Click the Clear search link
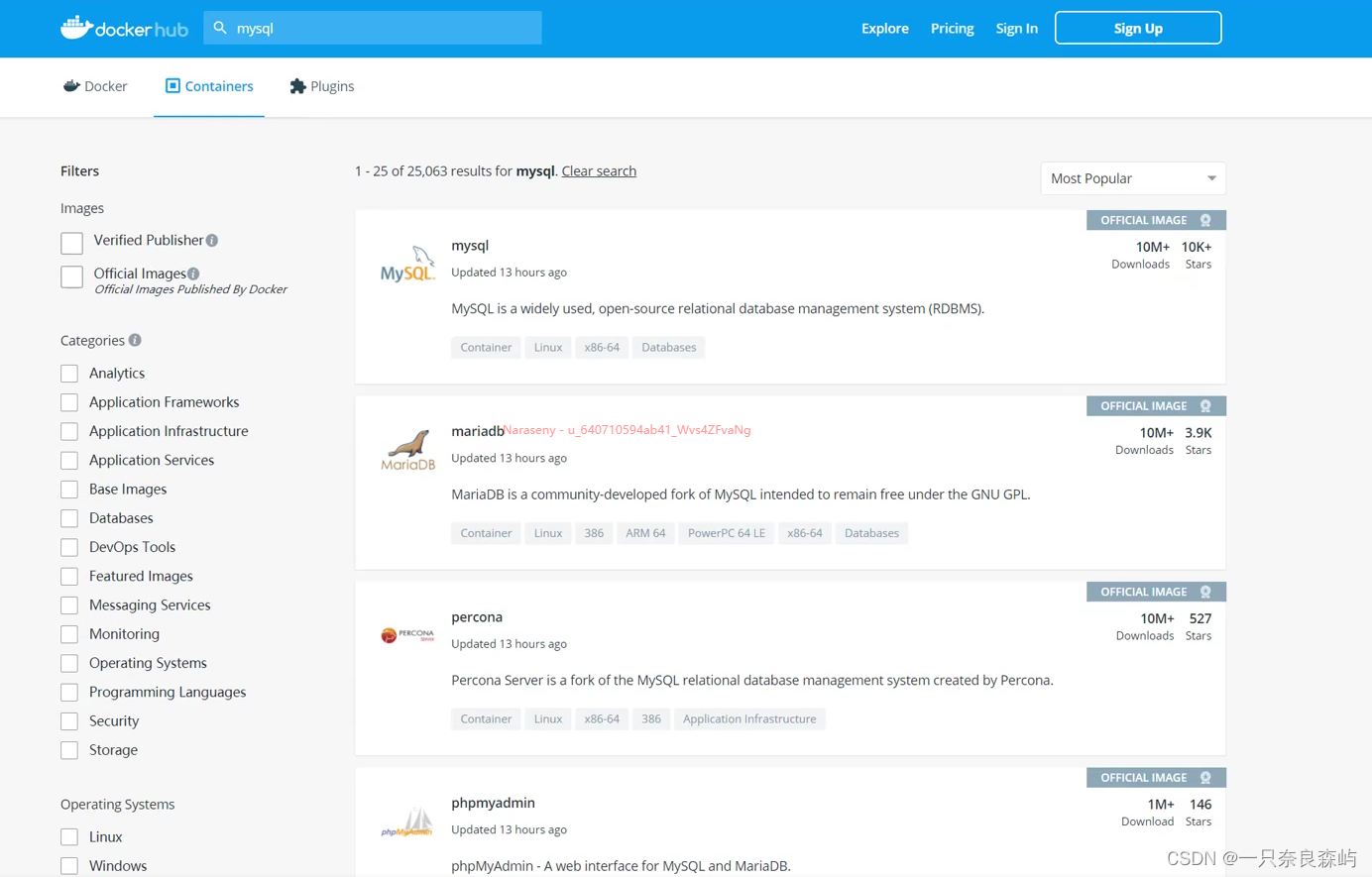Viewport: 1372px width, 877px height. [x=599, y=170]
